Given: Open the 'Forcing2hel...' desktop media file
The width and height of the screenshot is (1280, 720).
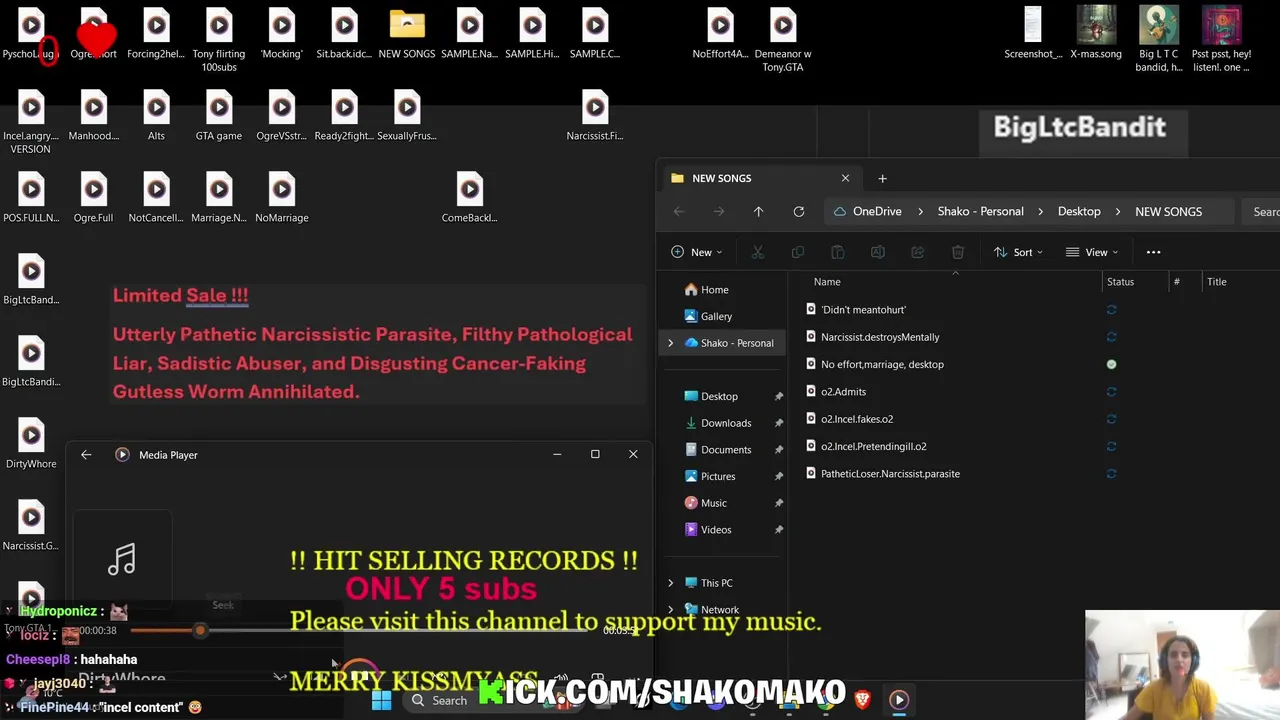Looking at the screenshot, I should point(156,35).
